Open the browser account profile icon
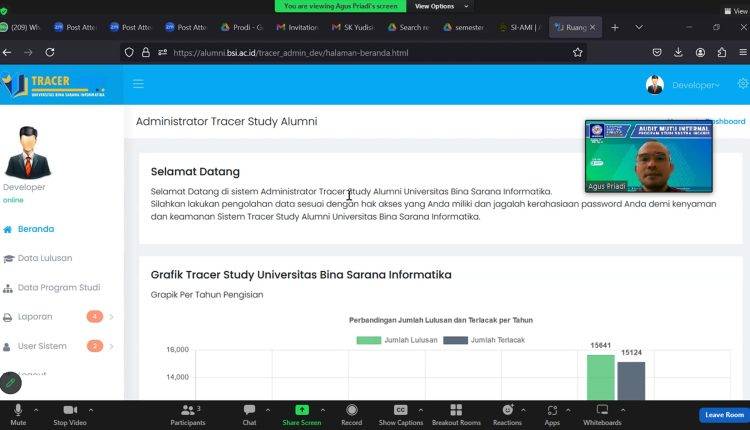Viewport: 750px width, 430px height. click(700, 53)
